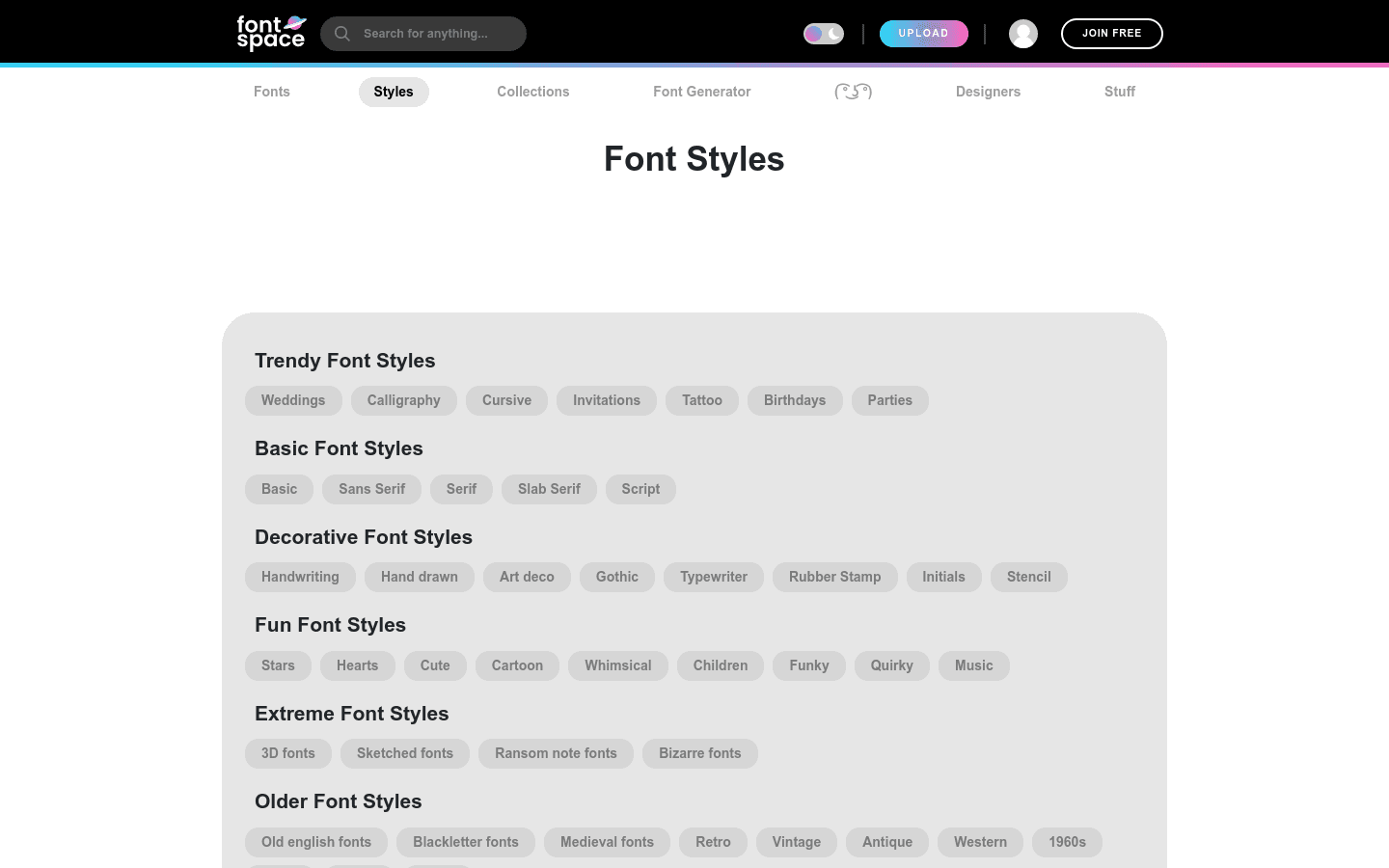Select the Styles tab
Image resolution: width=1389 pixels, height=868 pixels.
tap(394, 92)
